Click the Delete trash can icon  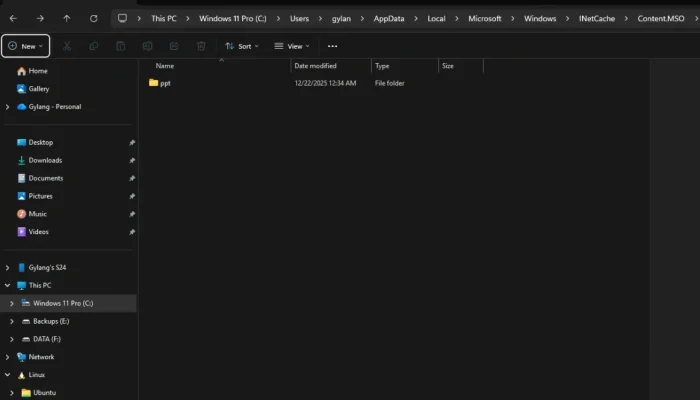click(x=201, y=46)
